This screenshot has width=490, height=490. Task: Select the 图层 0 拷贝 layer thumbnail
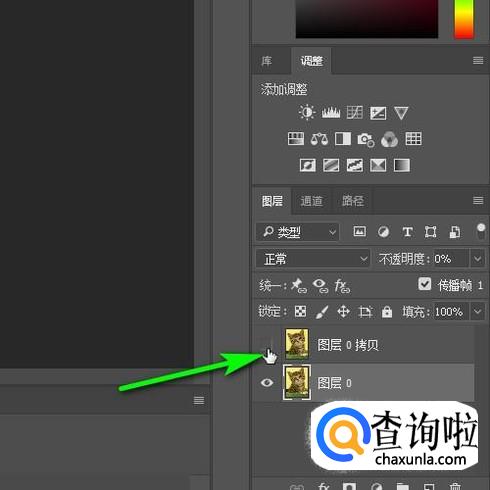[x=297, y=344]
